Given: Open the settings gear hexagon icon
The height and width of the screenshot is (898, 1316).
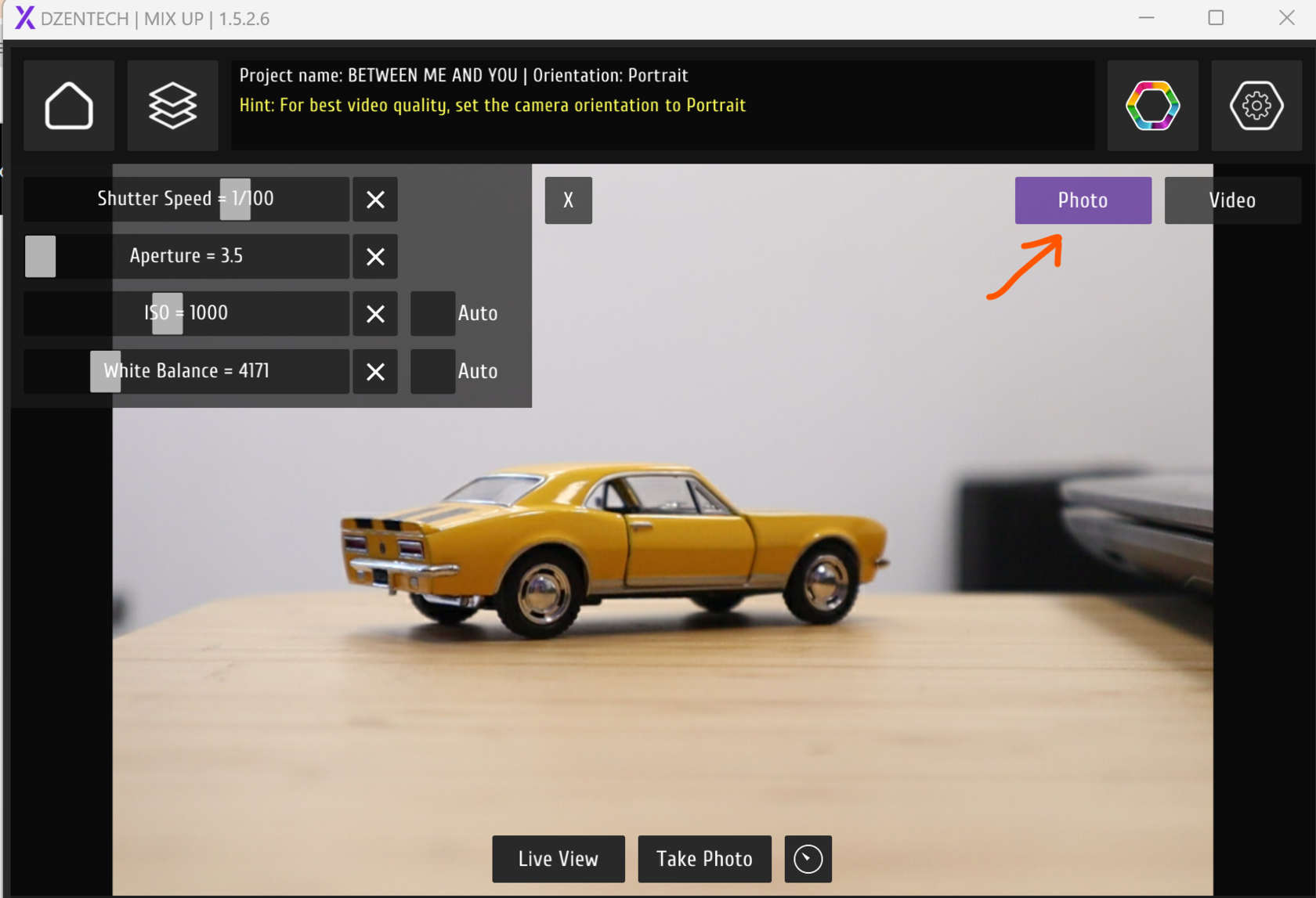Looking at the screenshot, I should [1256, 106].
